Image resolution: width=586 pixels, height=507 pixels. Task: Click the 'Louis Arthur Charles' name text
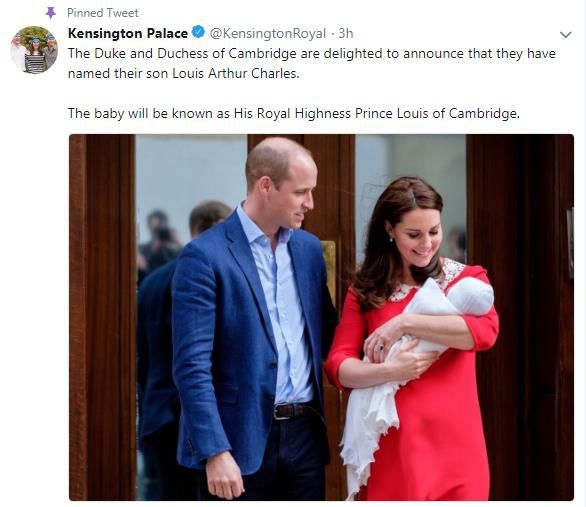click(x=235, y=73)
